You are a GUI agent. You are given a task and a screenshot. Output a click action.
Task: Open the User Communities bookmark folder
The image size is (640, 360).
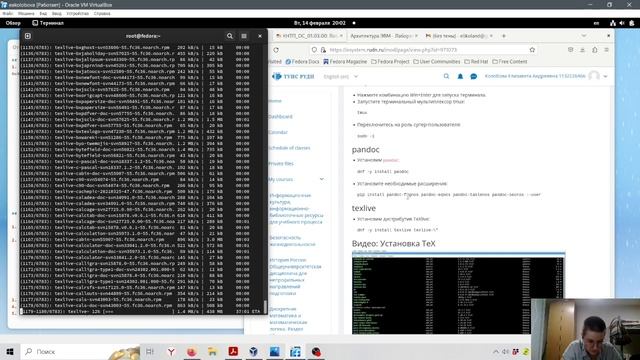tap(437, 62)
